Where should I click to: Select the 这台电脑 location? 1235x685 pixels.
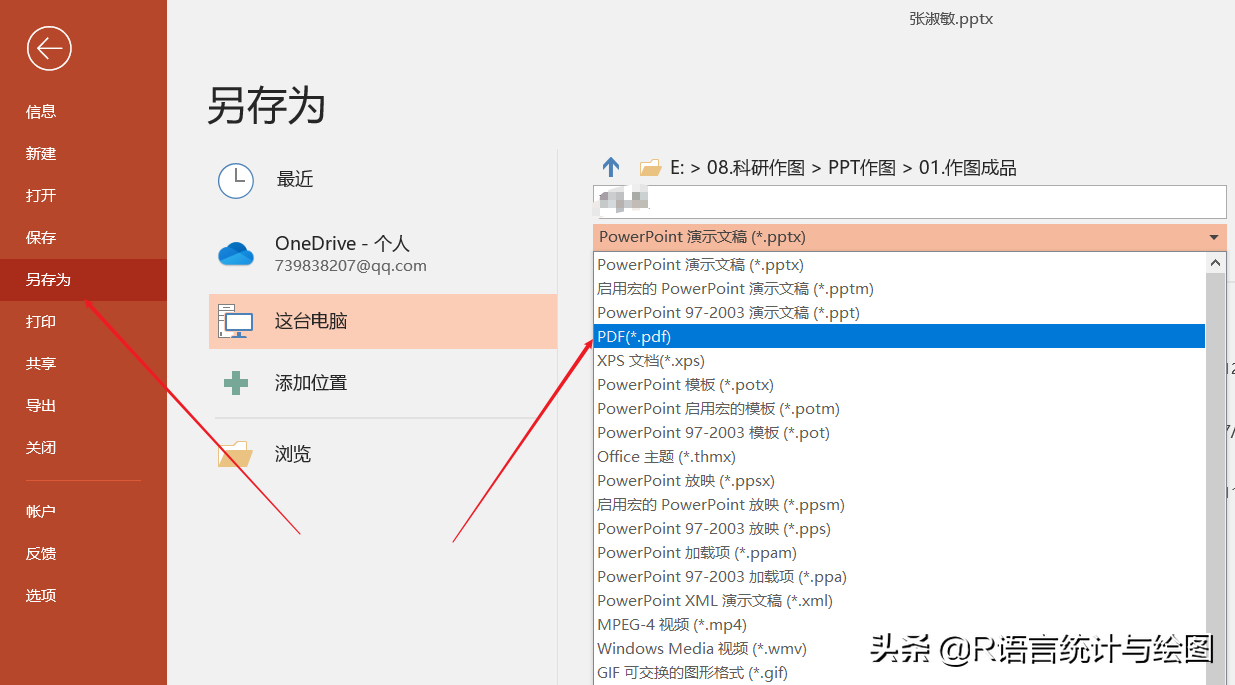(x=383, y=321)
